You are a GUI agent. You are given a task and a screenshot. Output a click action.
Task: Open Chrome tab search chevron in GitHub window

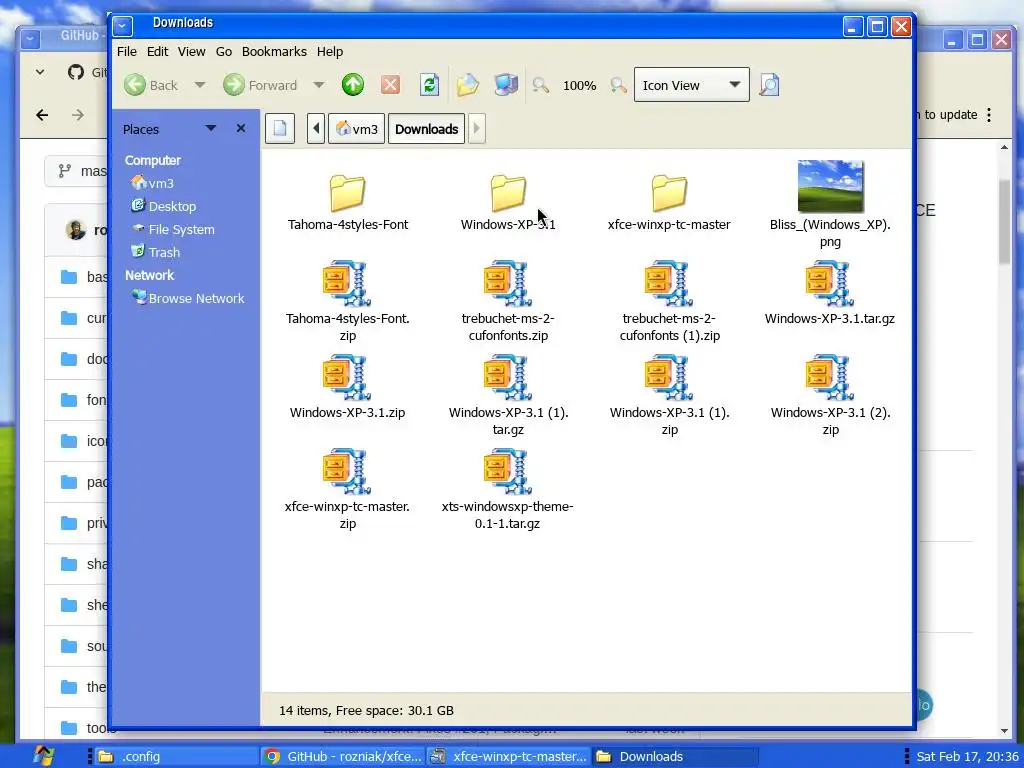tap(40, 72)
